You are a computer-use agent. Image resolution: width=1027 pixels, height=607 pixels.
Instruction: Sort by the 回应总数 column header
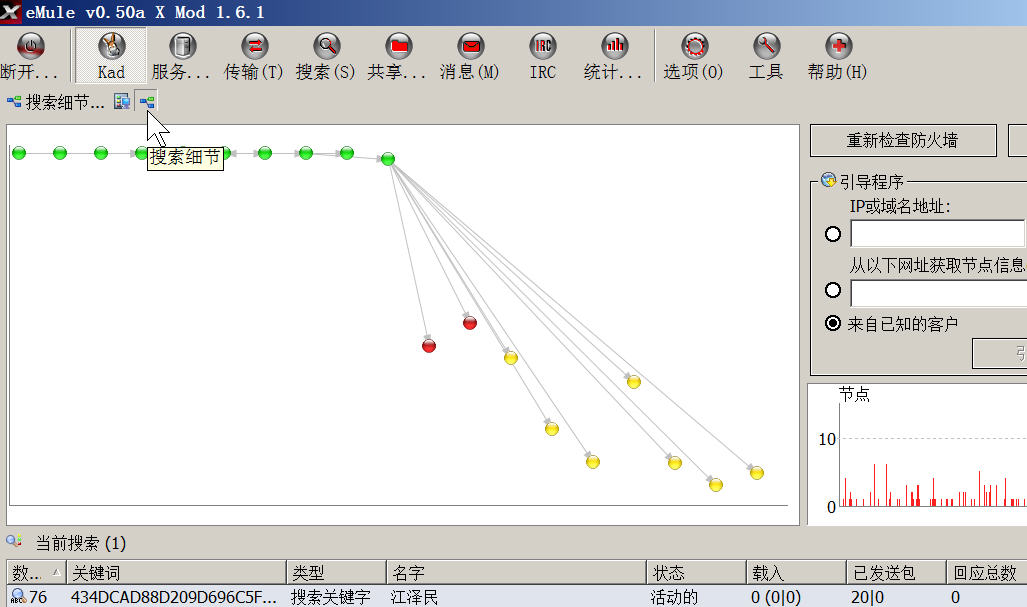coord(987,573)
